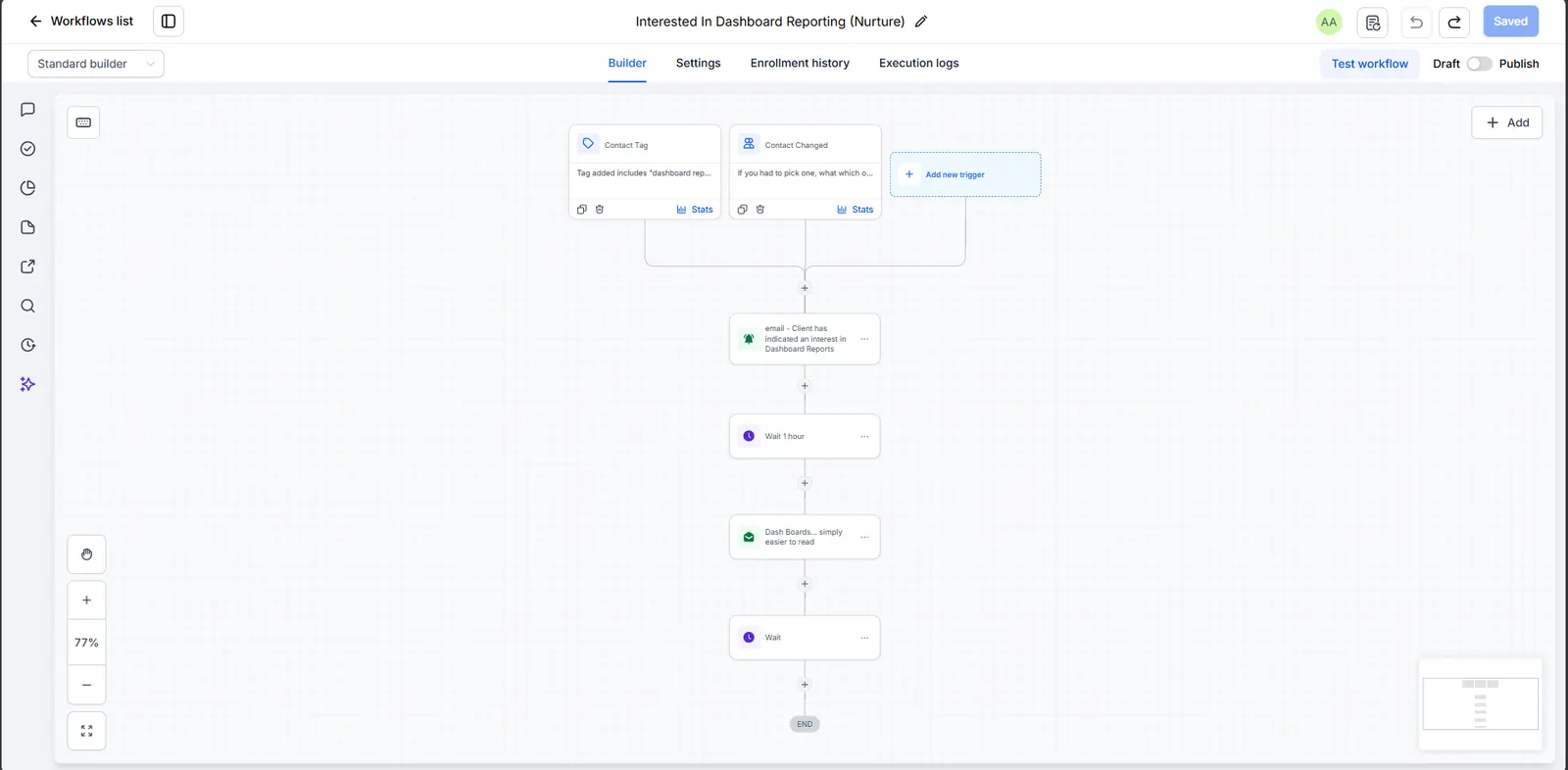This screenshot has height=770, width=1568.
Task: Click the 77% zoom level
Action: [x=86, y=643]
